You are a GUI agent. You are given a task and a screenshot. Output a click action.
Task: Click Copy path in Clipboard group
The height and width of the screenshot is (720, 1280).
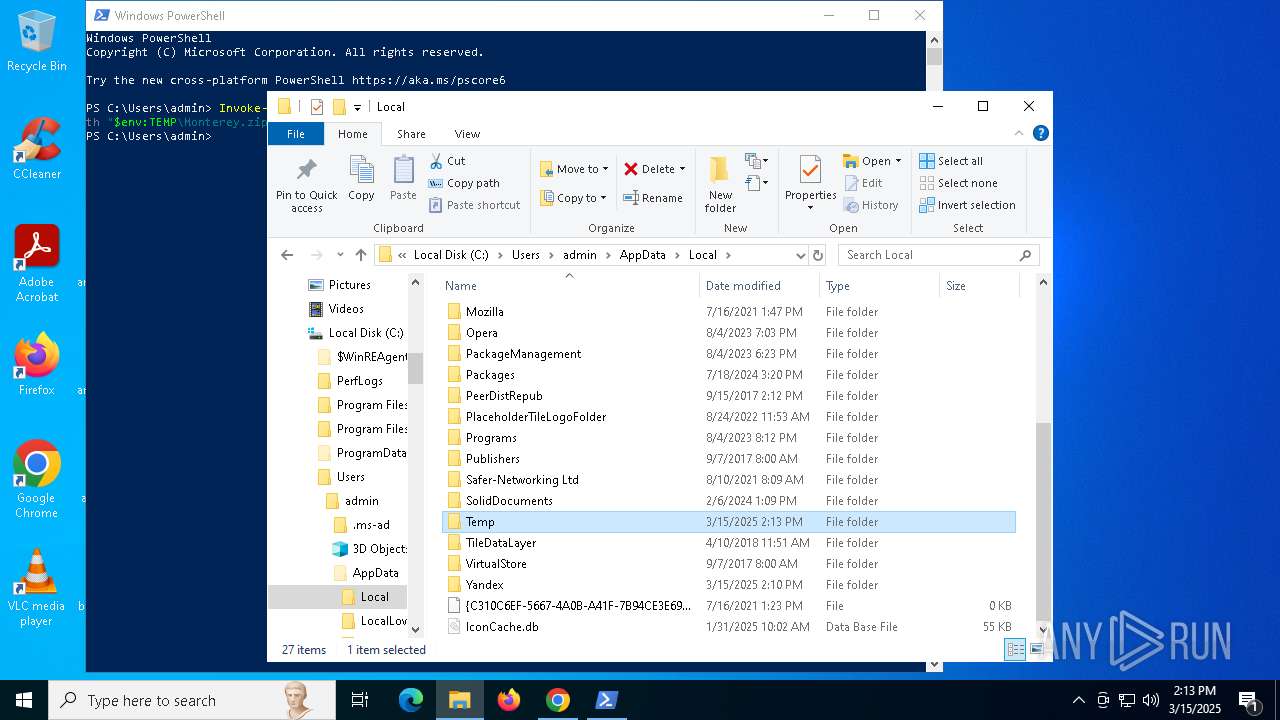click(x=464, y=183)
